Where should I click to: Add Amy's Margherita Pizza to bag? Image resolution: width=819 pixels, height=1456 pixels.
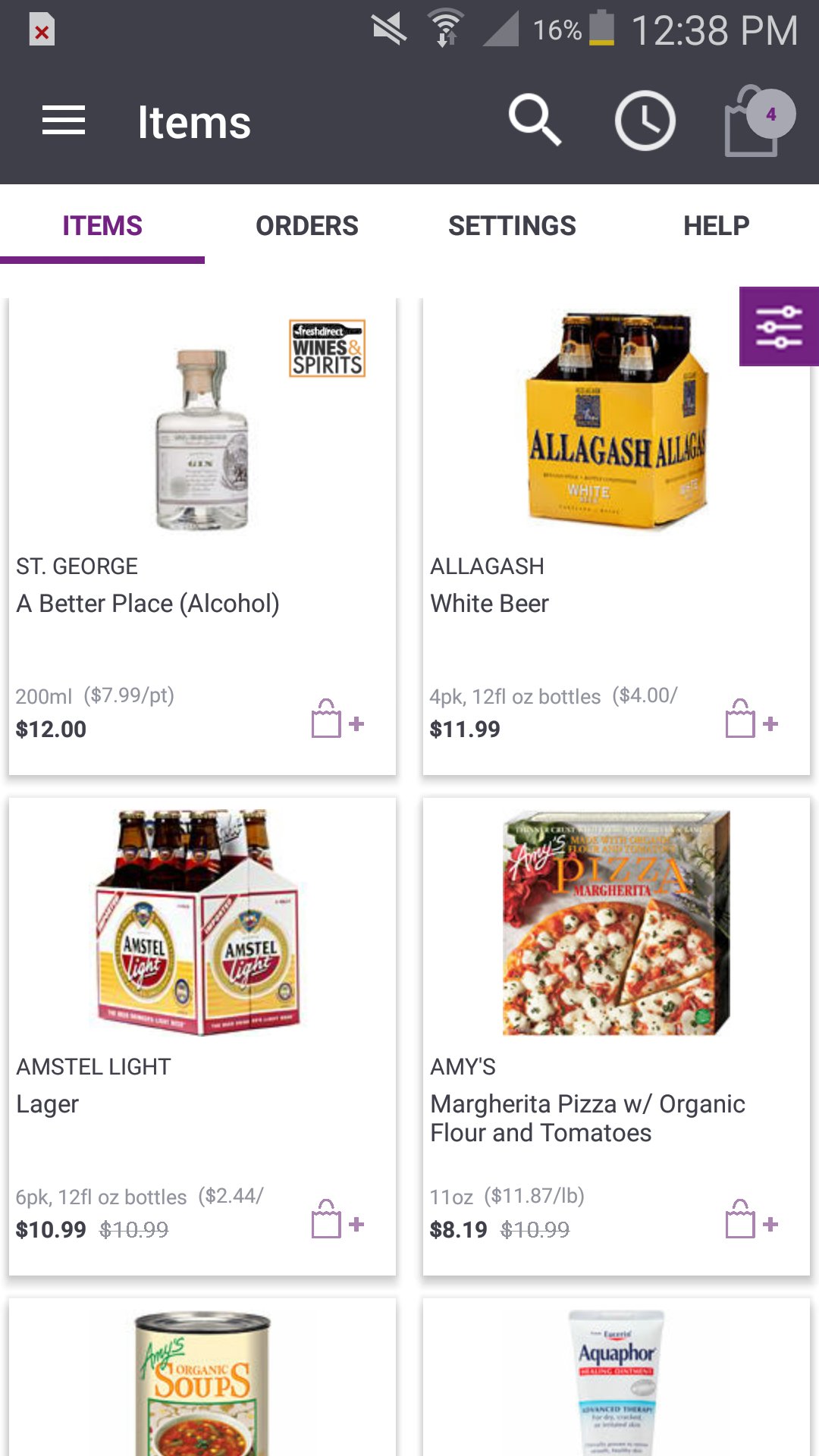point(752,1219)
